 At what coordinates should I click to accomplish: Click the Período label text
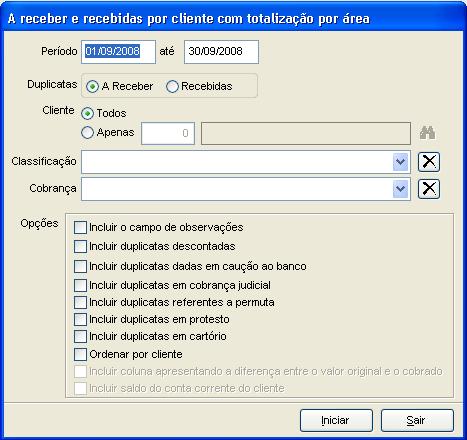59,51
